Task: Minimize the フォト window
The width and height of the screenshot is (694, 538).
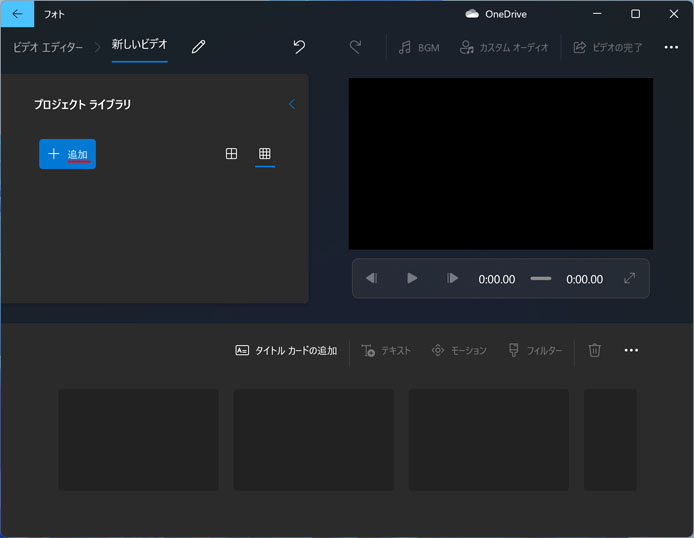Action: [597, 14]
